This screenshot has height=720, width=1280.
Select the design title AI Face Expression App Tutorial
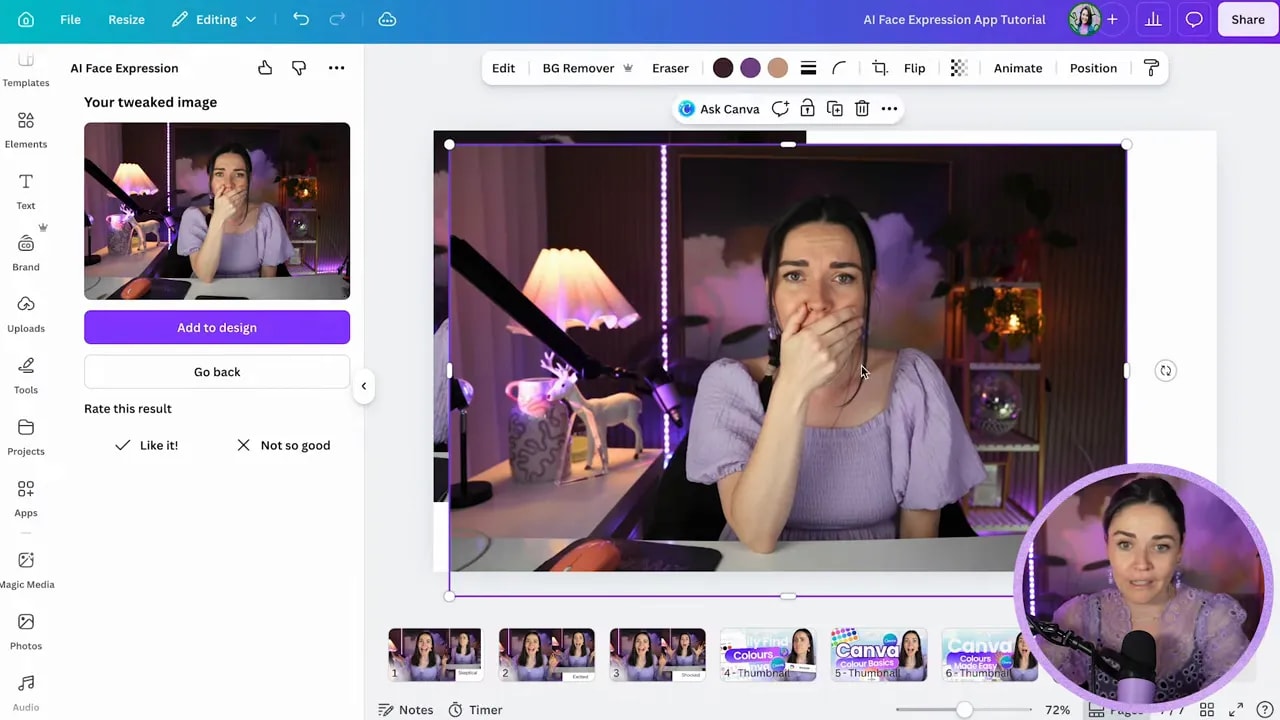coord(954,19)
